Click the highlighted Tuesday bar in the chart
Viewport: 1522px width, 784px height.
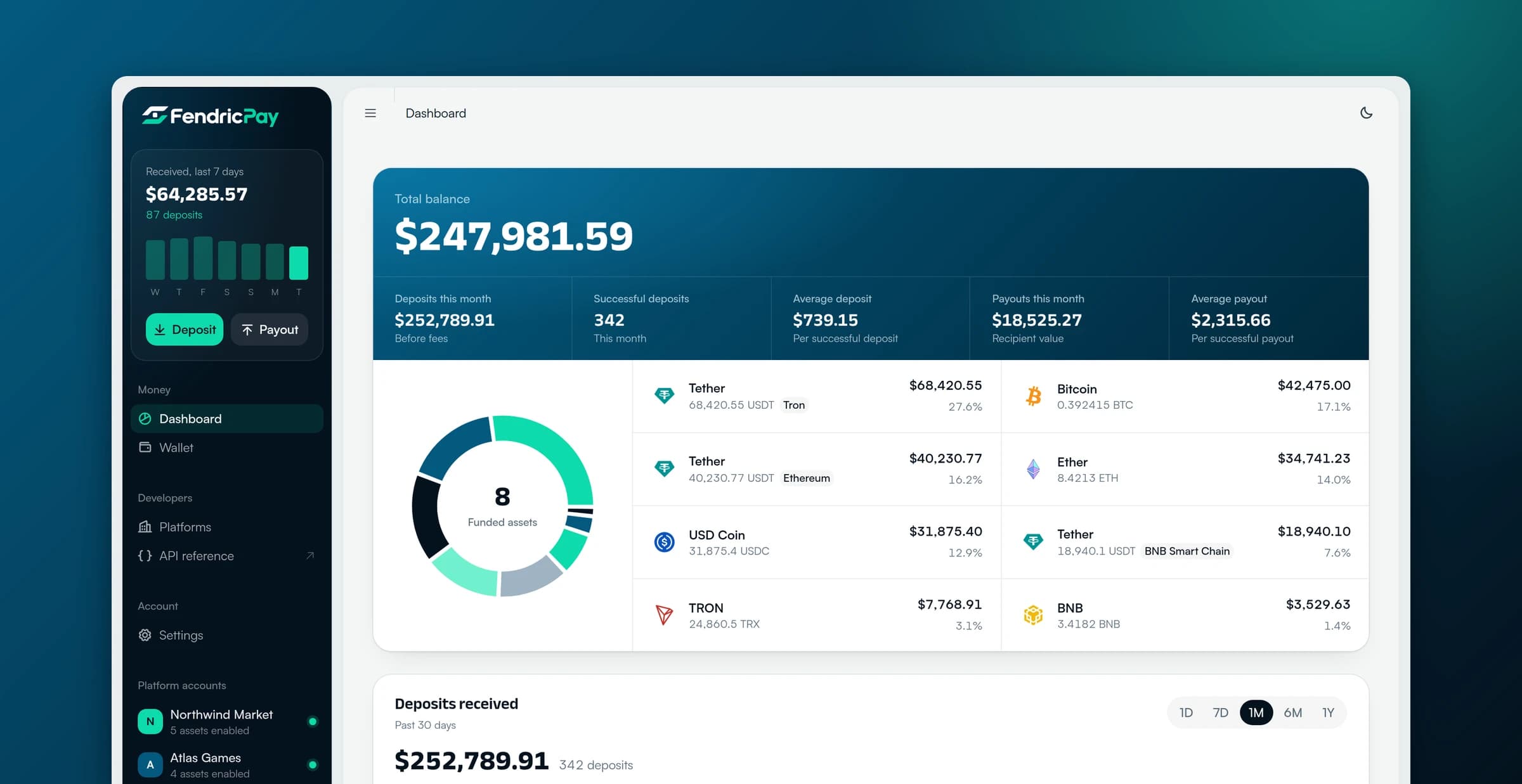tap(299, 263)
